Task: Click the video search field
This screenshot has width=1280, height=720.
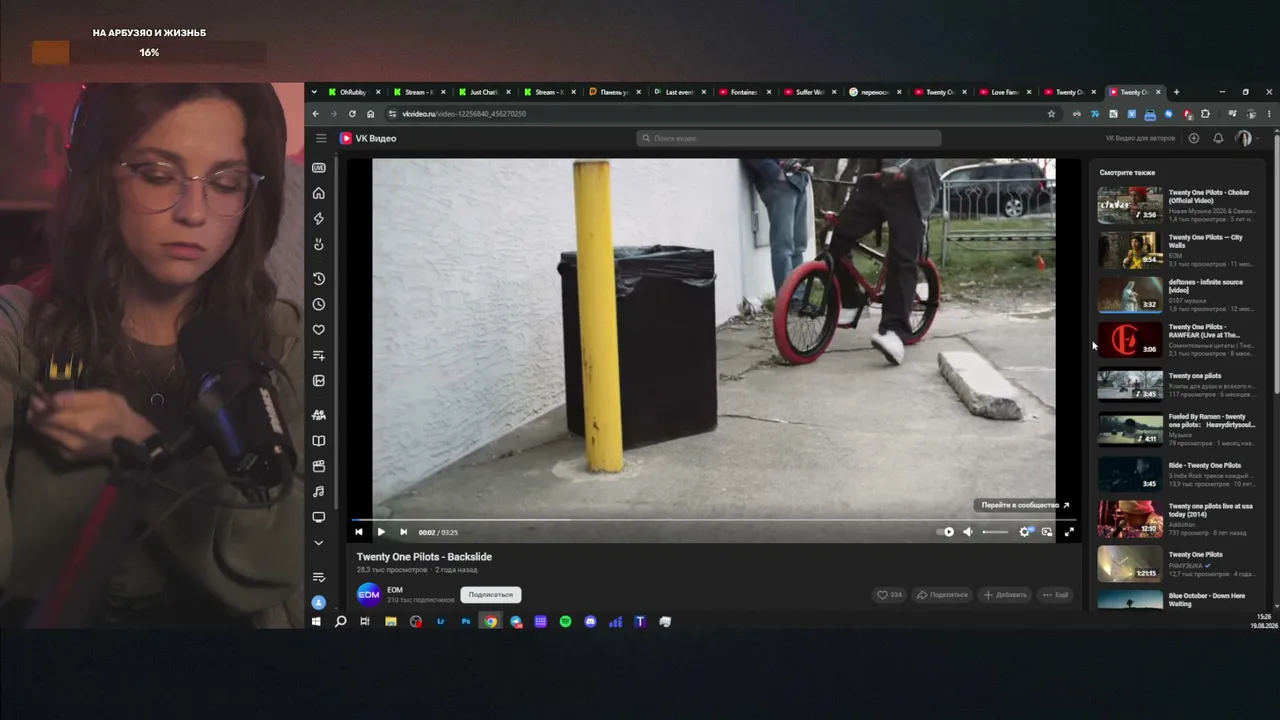Action: point(788,138)
